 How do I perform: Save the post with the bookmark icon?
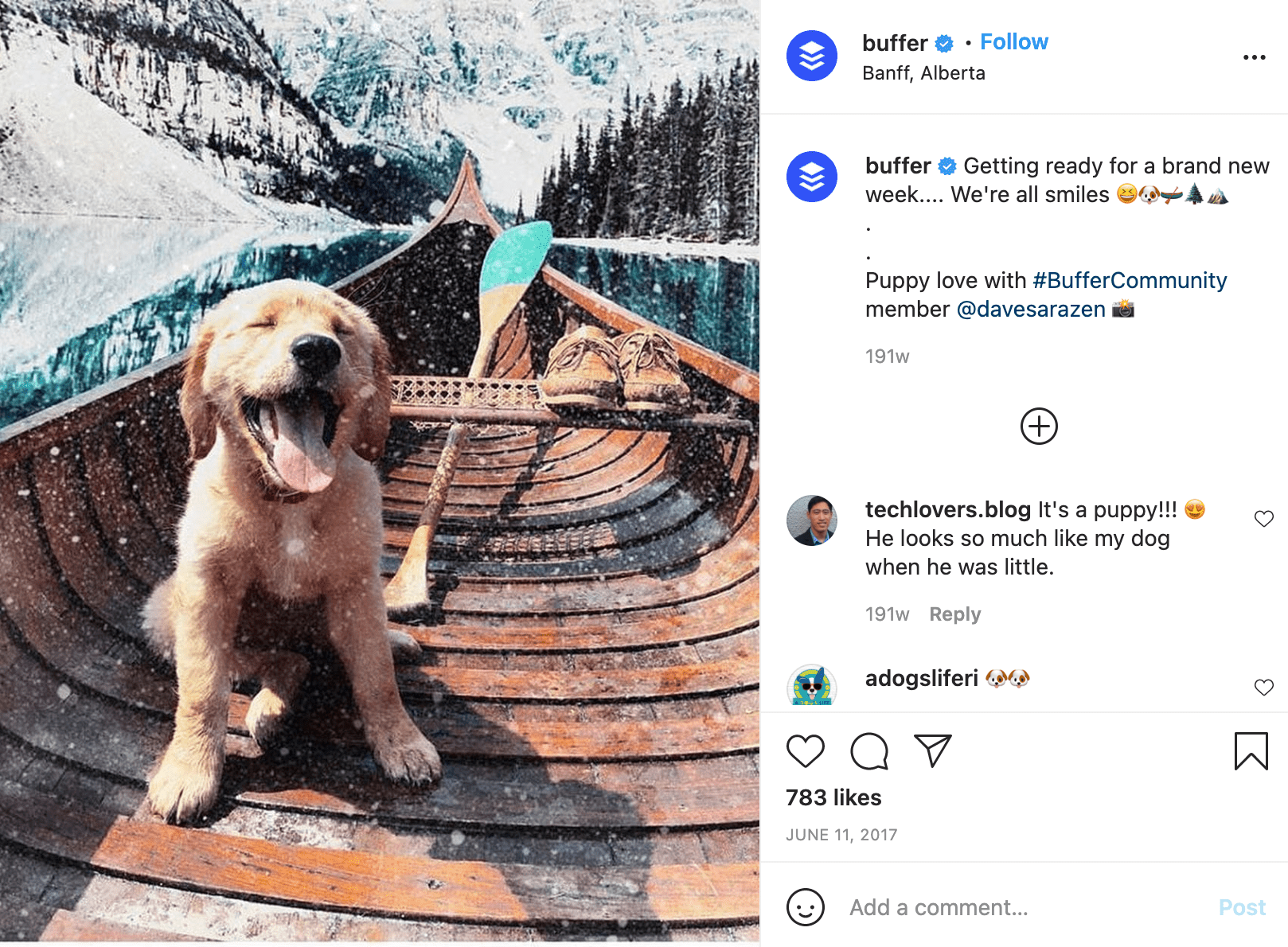tap(1251, 751)
